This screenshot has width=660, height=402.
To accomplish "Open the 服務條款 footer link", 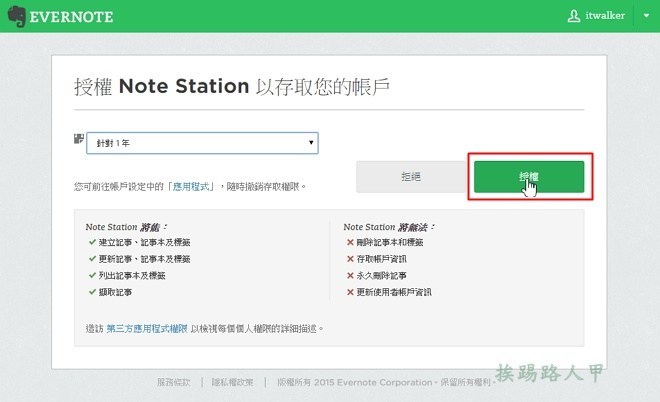I will (174, 382).
